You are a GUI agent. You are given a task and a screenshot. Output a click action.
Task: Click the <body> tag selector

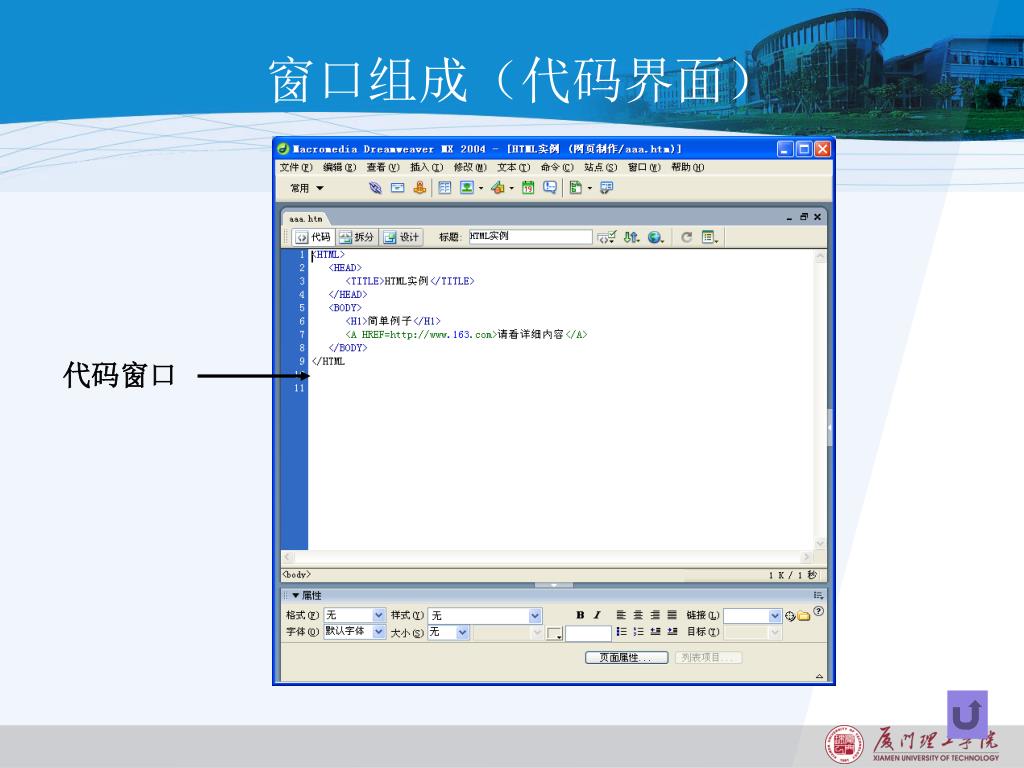(x=296, y=575)
